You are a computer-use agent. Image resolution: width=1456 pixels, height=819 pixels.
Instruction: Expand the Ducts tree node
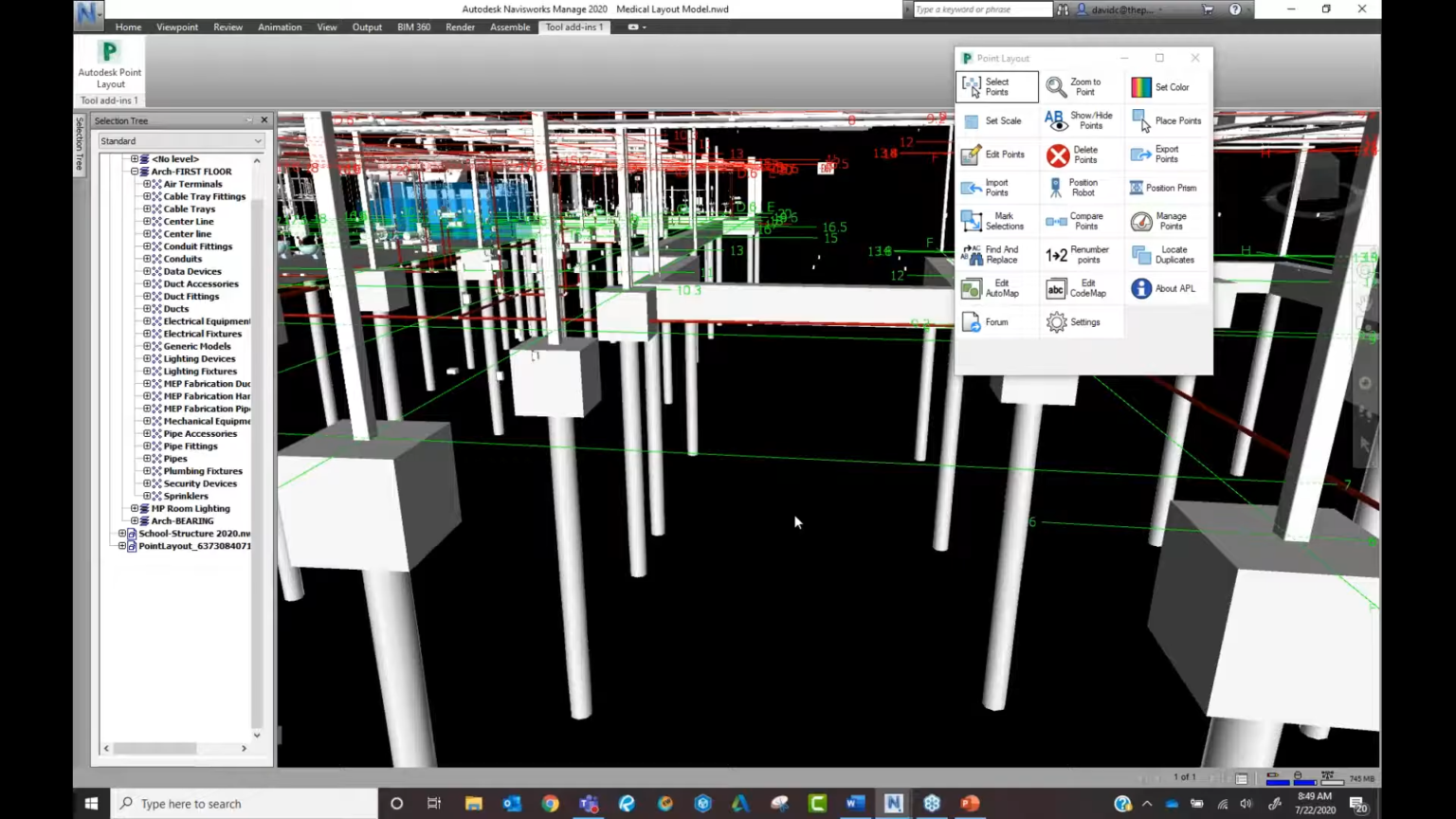click(x=147, y=309)
